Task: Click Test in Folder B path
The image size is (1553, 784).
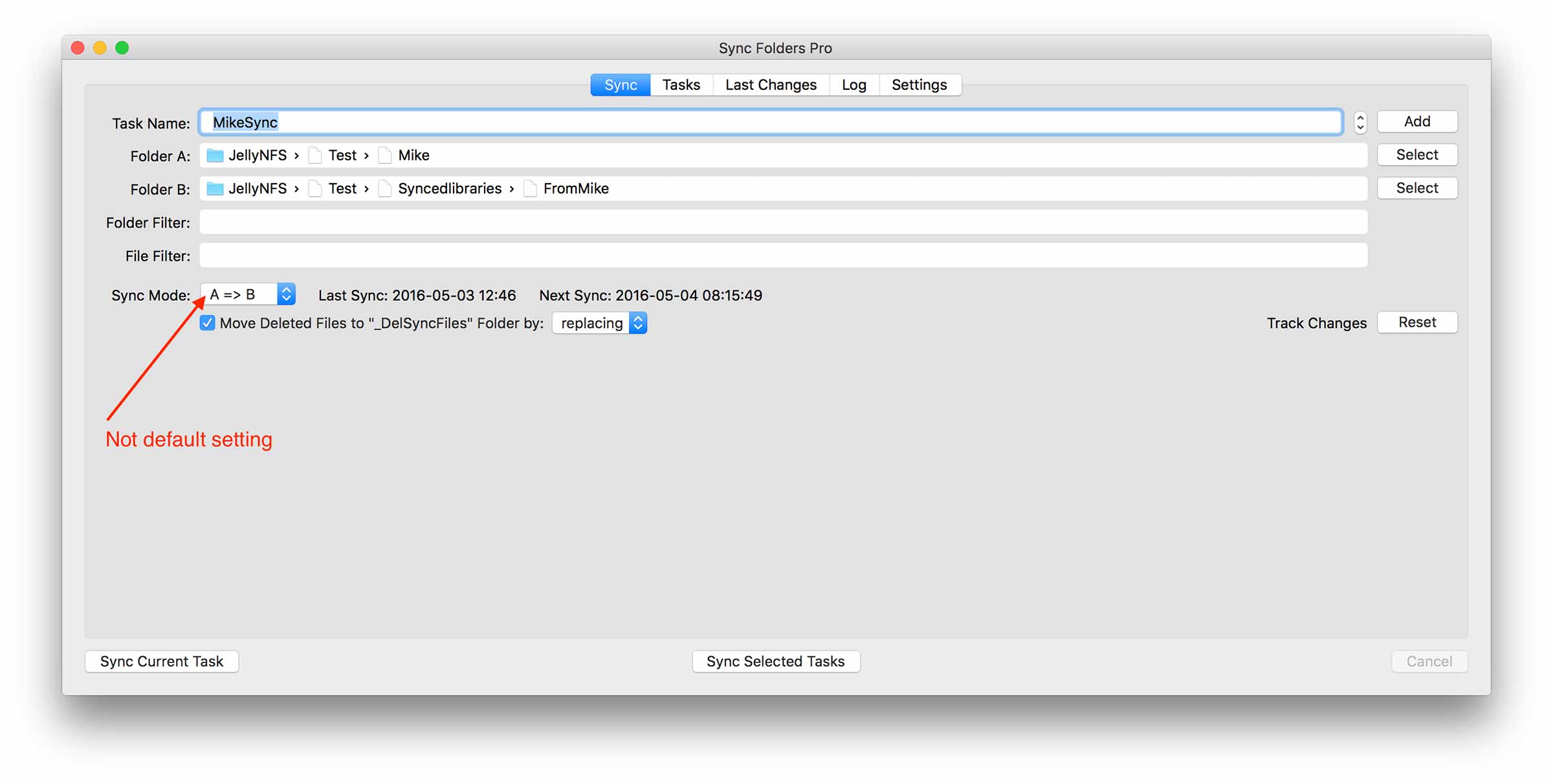Action: [342, 189]
